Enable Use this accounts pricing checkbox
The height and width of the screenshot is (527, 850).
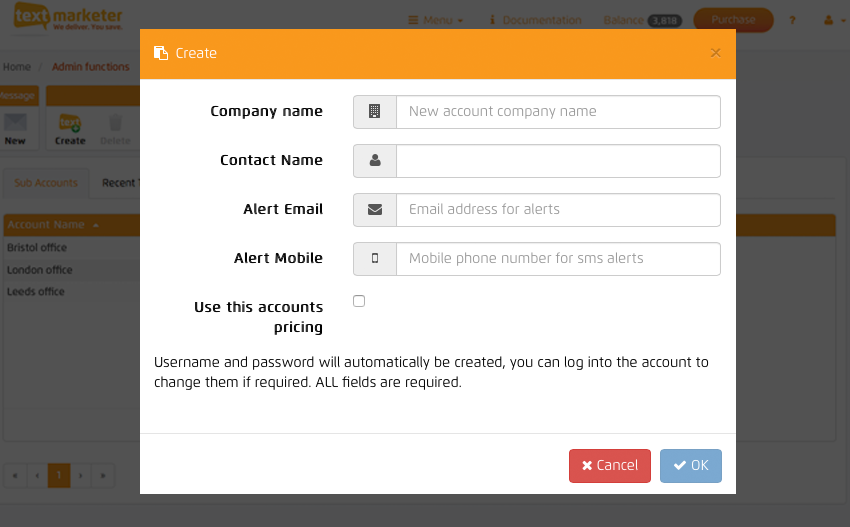[359, 301]
